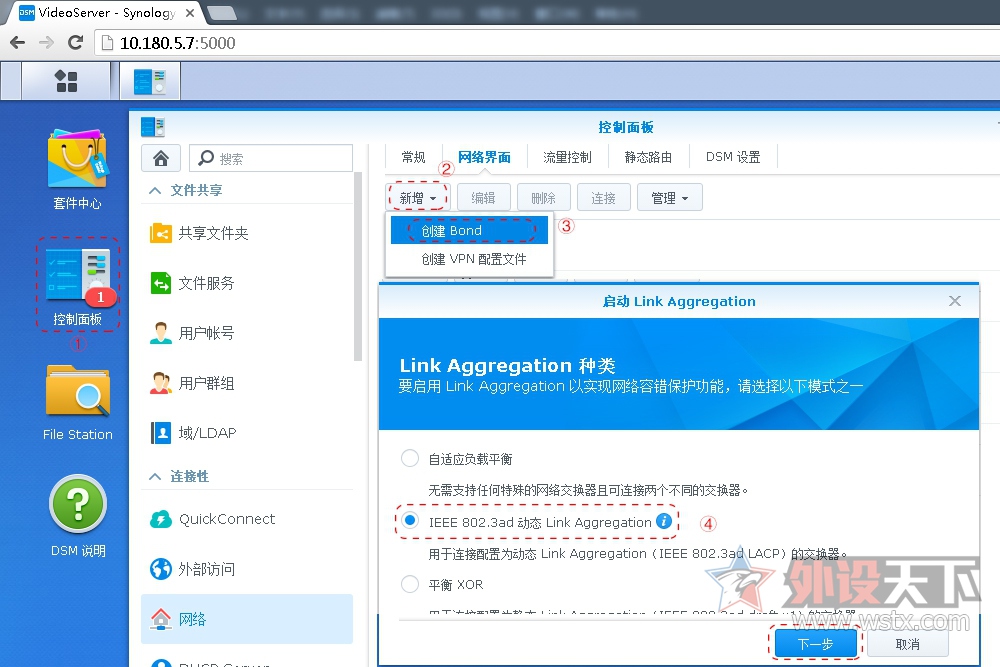Click the 连接 toolbar button

[604, 198]
